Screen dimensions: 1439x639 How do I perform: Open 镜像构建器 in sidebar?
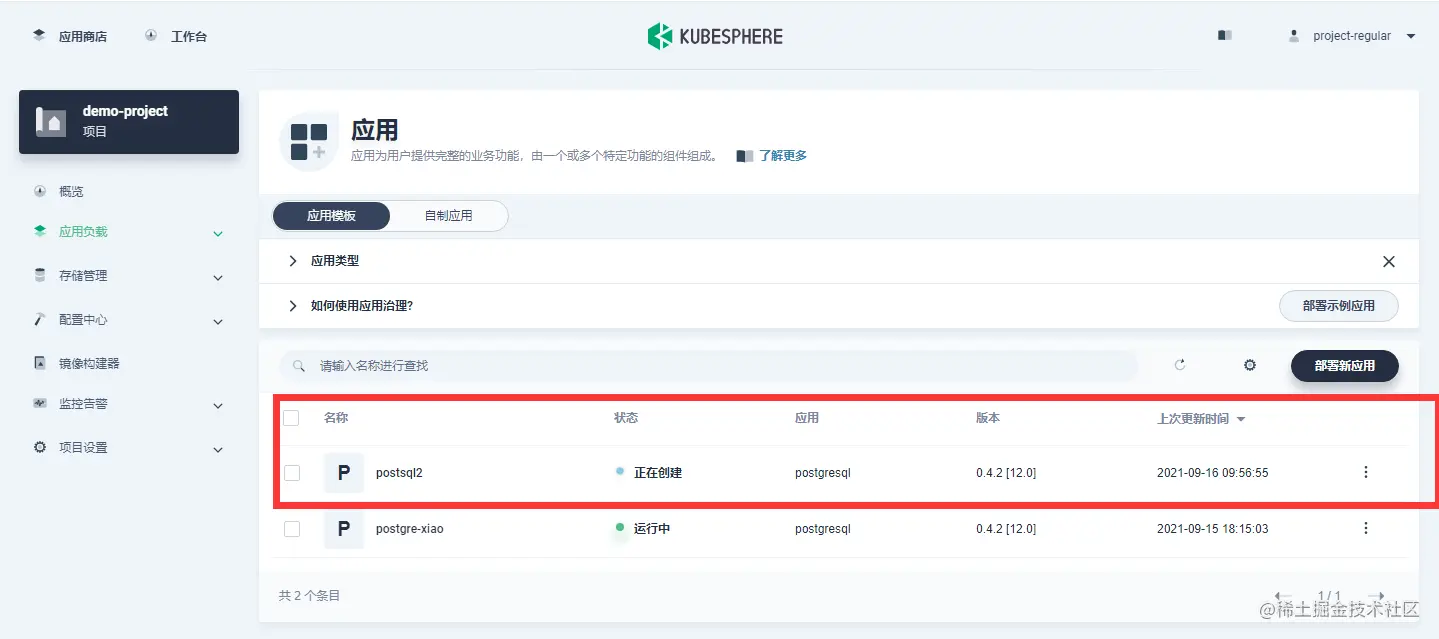tap(89, 363)
